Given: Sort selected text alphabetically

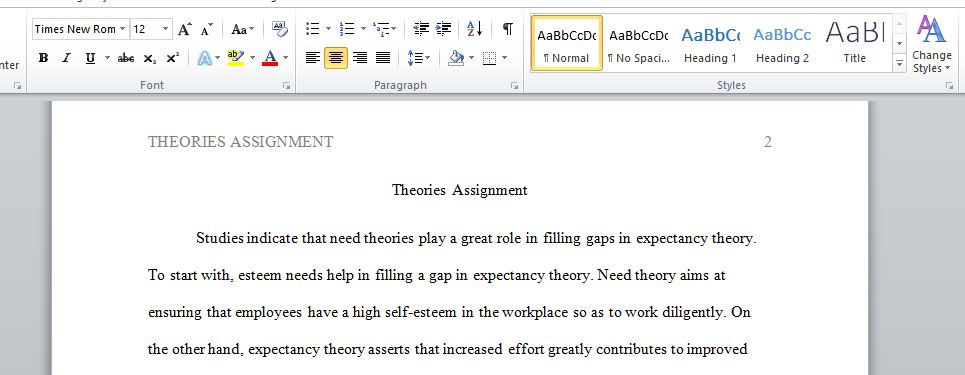Looking at the screenshot, I should coord(474,28).
